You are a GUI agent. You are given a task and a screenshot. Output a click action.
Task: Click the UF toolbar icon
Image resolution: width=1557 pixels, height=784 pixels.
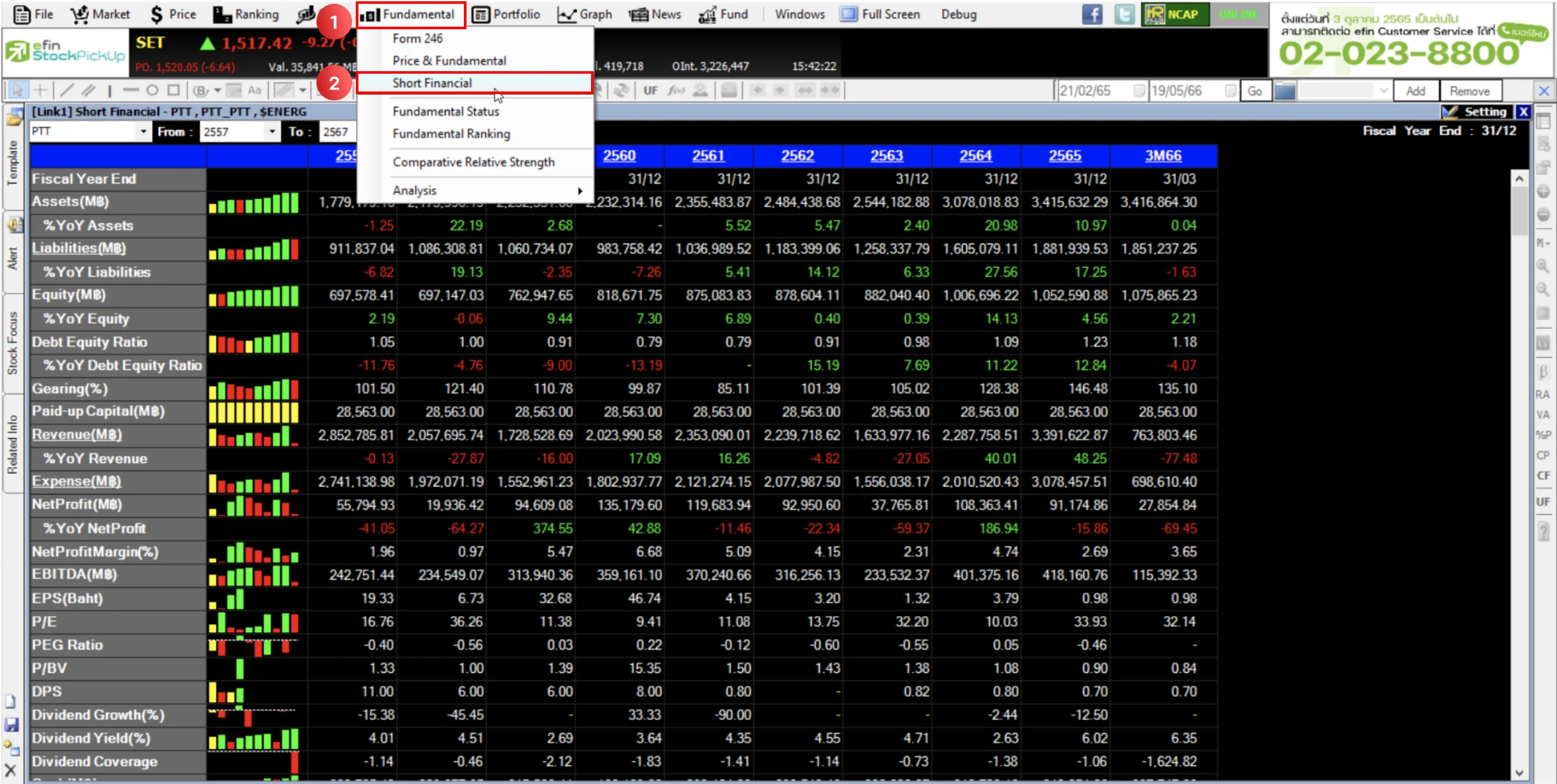tap(650, 90)
